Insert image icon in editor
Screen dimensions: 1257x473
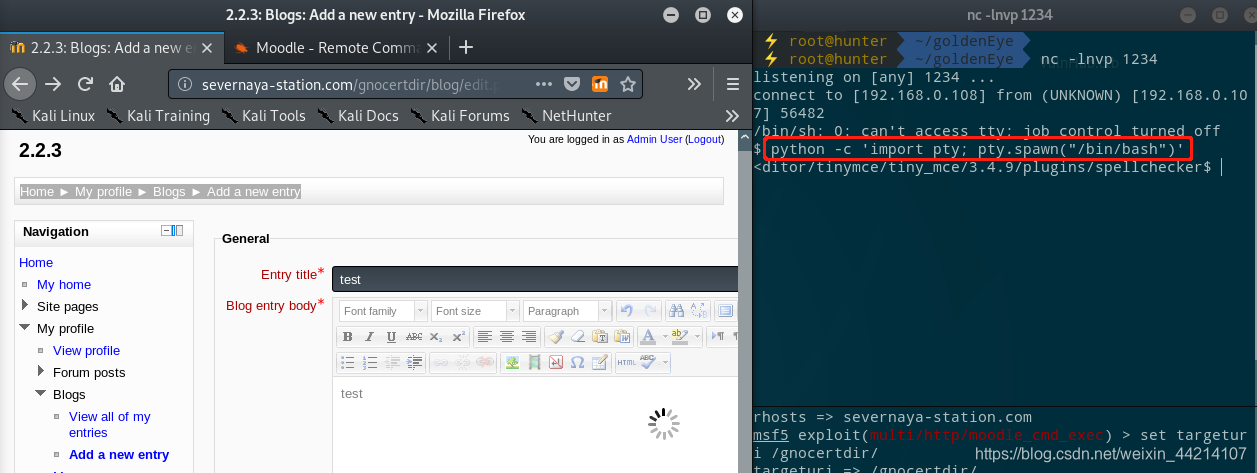click(512, 363)
